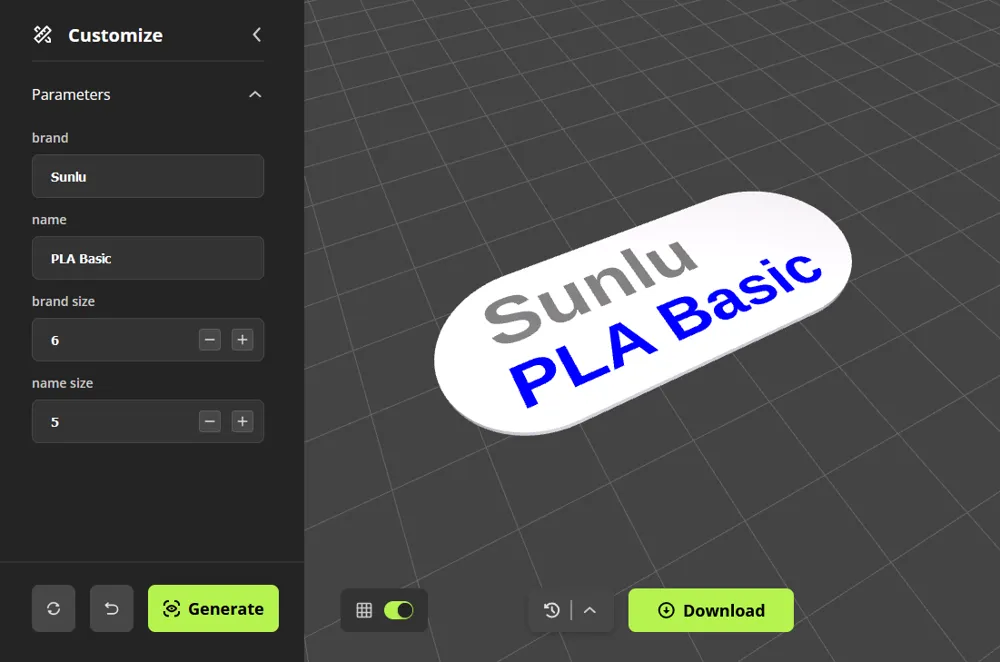This screenshot has height=662, width=1000.
Task: Click the name text field containing PLA Basic
Action: (x=148, y=258)
